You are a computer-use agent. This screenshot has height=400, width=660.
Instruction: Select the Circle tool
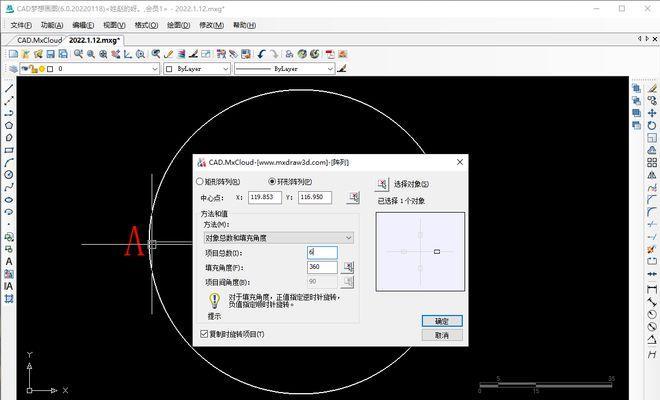pyautogui.click(x=9, y=175)
